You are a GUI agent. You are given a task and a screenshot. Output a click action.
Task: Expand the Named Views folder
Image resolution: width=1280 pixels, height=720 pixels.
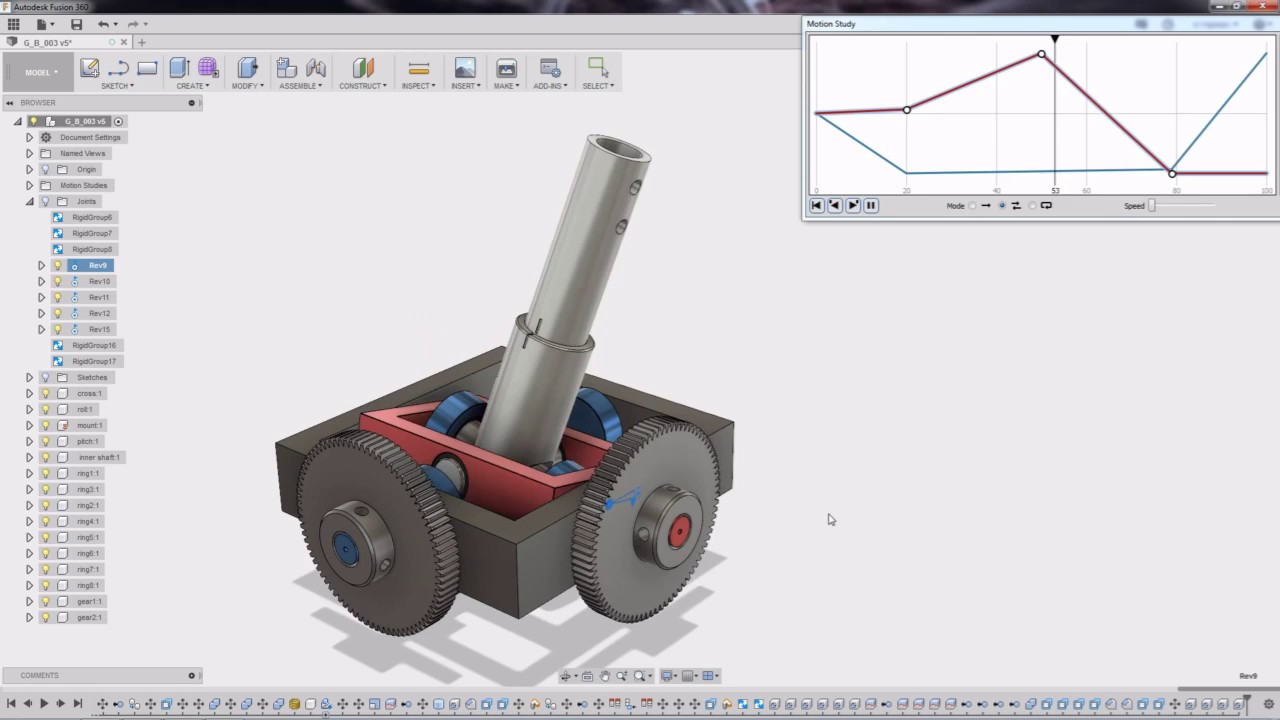(29, 153)
